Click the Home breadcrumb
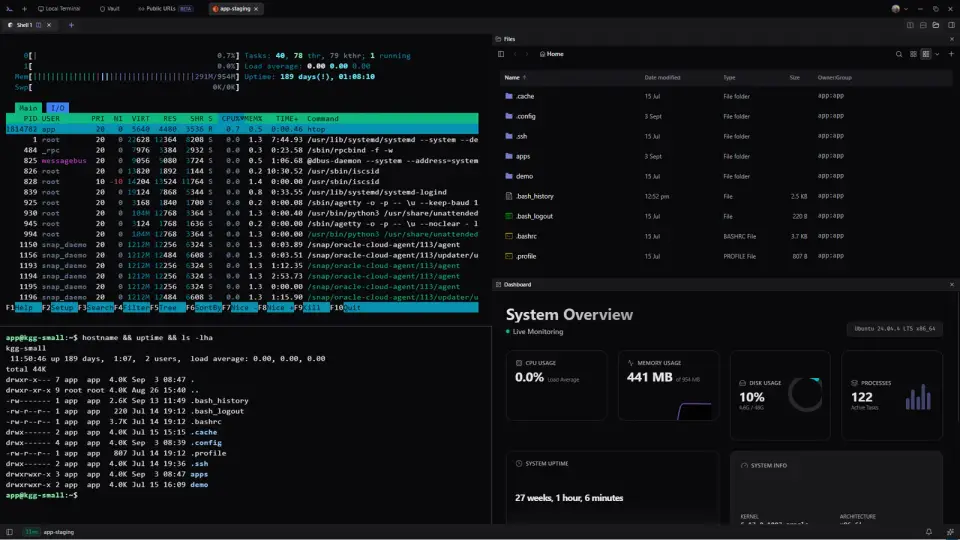Viewport: 960px width, 540px height. 552,54
